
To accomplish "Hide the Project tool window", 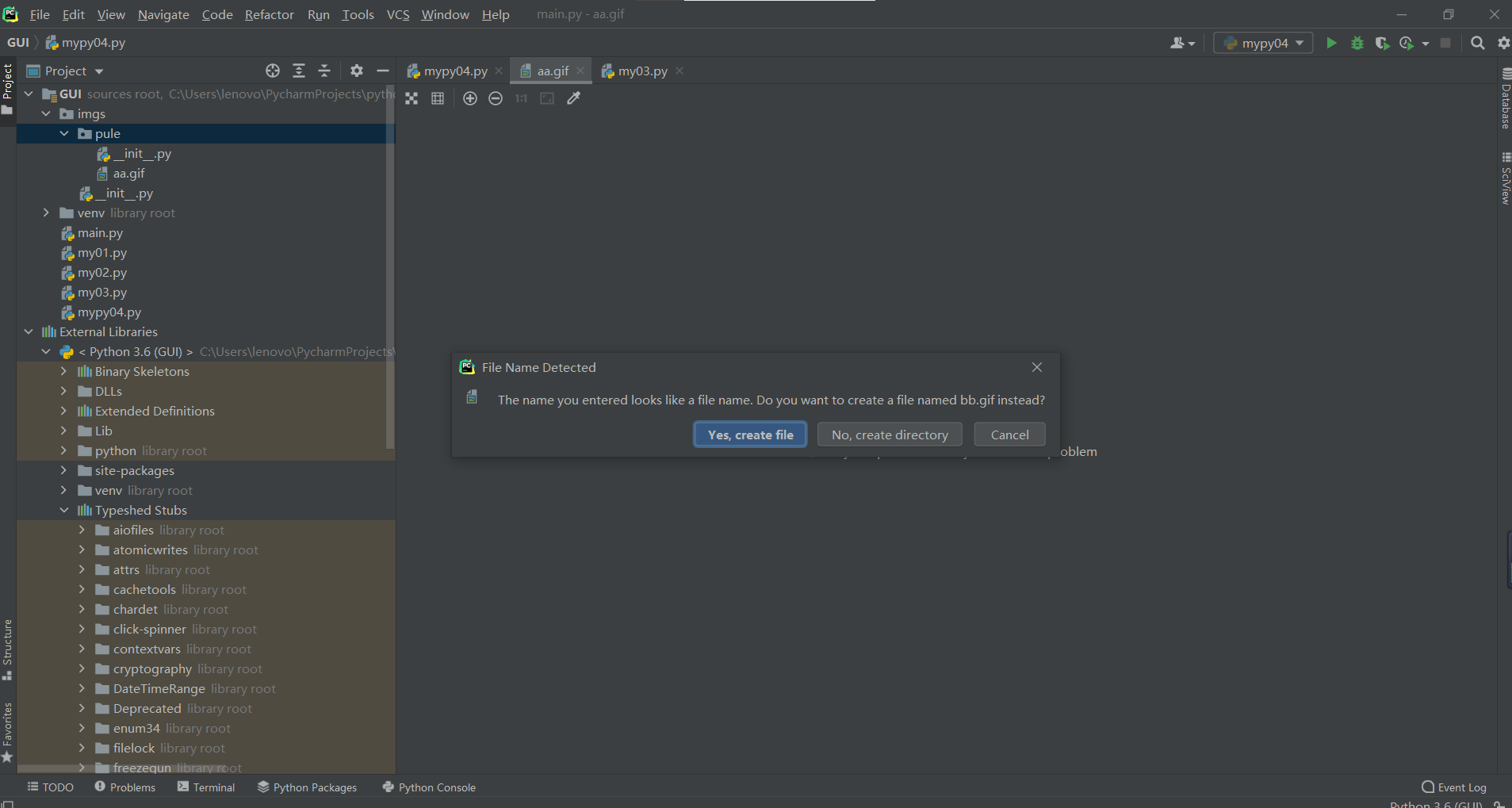I will tap(383, 71).
